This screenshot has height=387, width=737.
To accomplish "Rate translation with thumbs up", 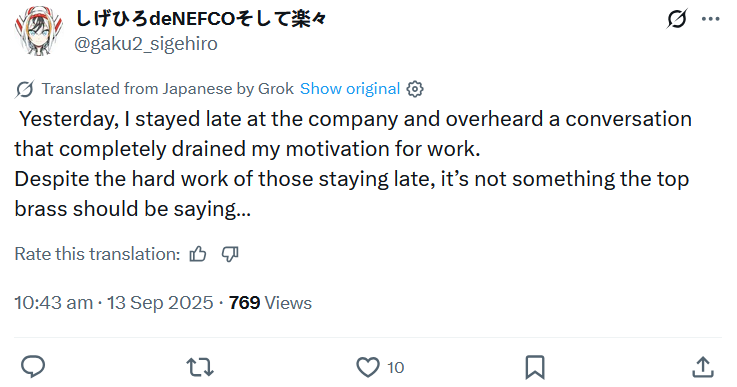I will pyautogui.click(x=198, y=254).
